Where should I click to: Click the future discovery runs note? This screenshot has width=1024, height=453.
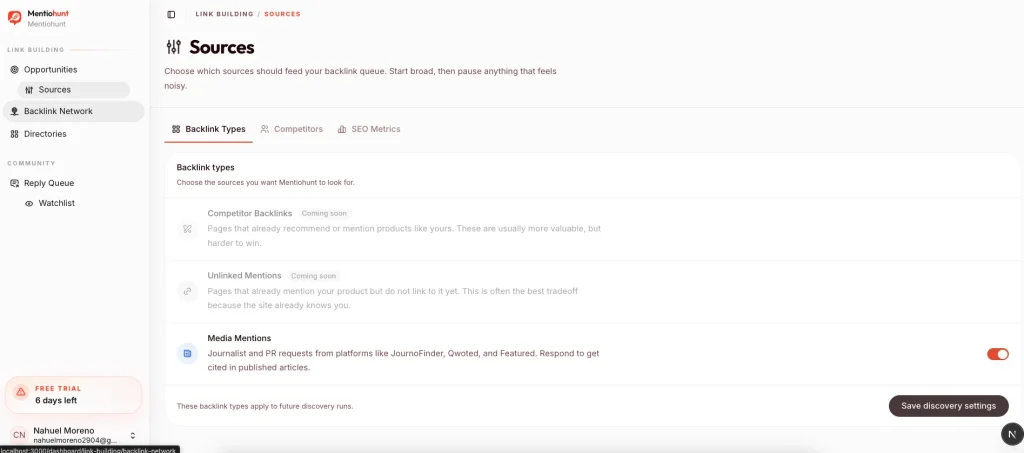point(264,406)
